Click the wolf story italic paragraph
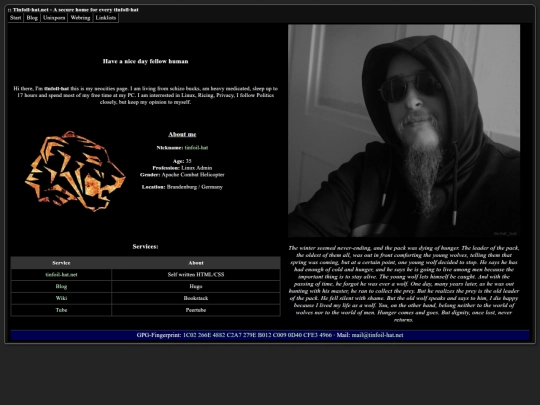 point(404,284)
